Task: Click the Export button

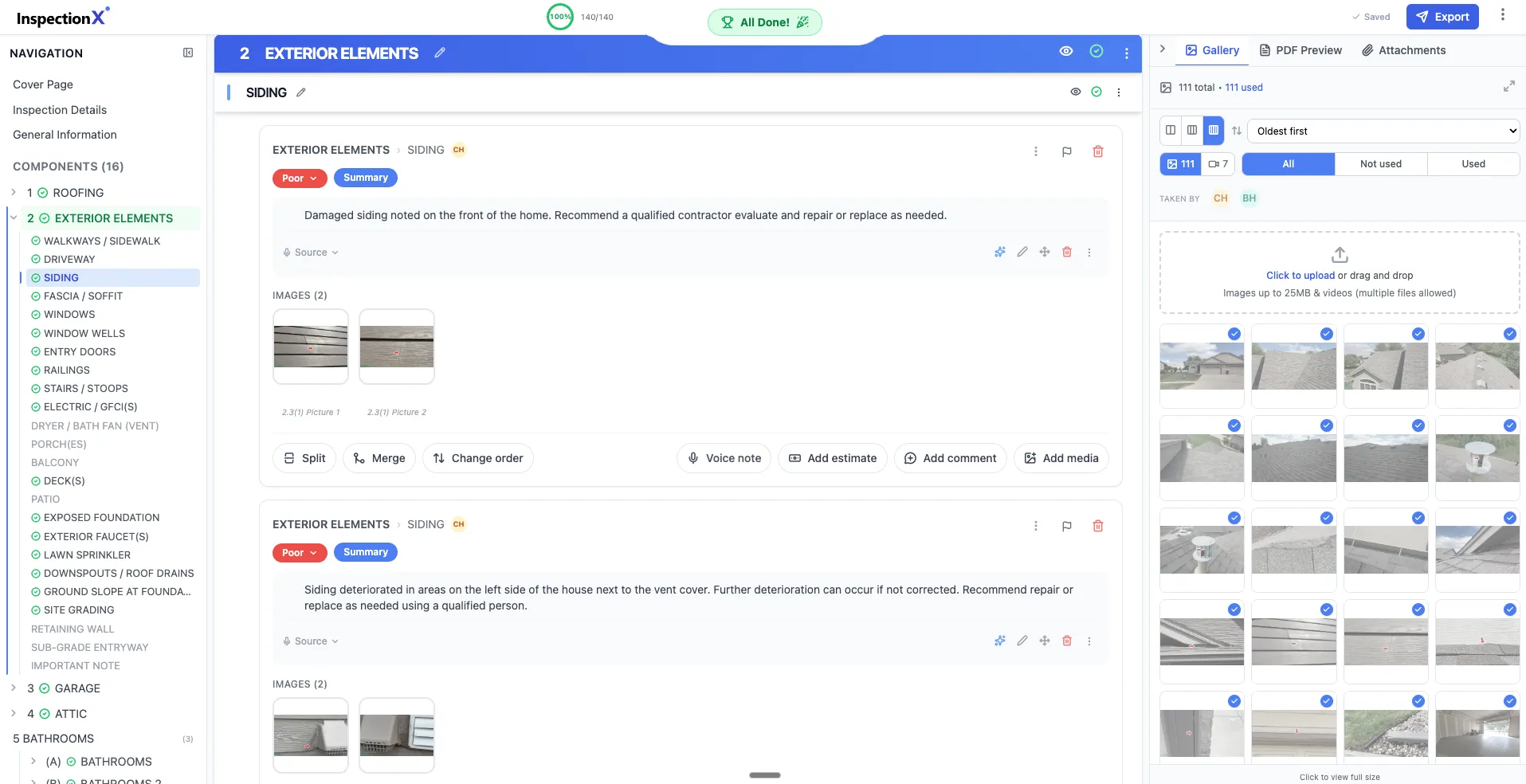Action: [1442, 17]
